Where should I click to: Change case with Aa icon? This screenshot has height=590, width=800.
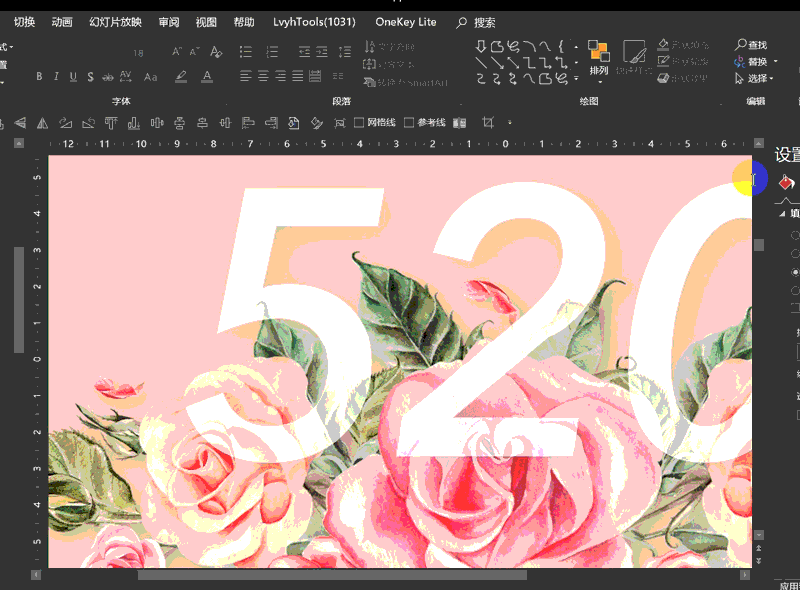pos(151,77)
